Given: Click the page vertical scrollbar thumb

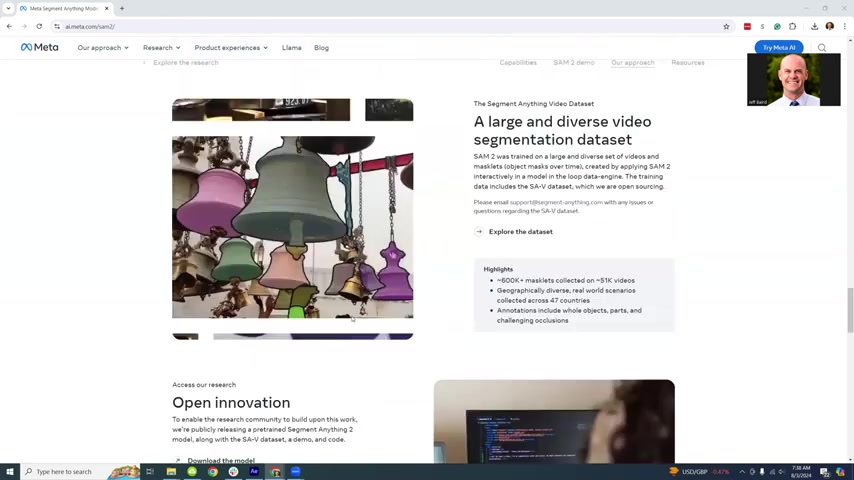Looking at the screenshot, I should click(x=850, y=310).
